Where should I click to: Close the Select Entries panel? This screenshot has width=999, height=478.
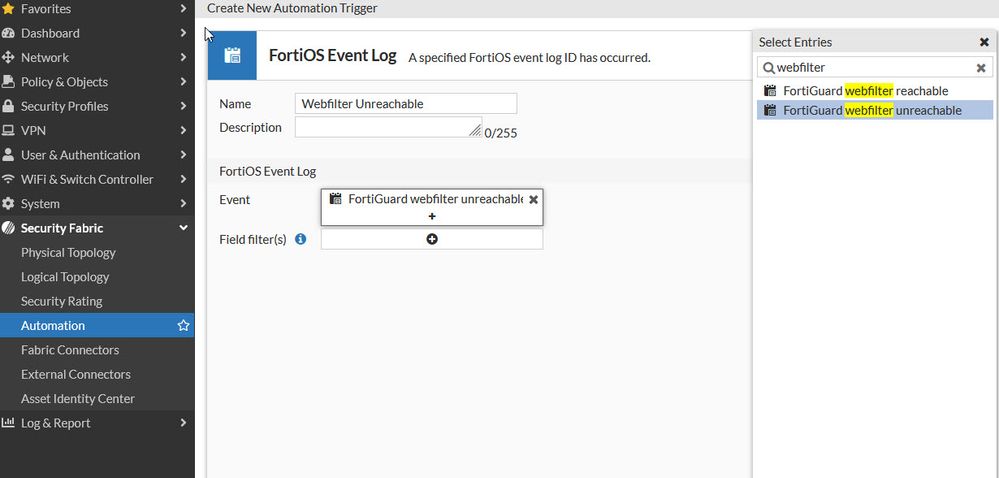[984, 42]
